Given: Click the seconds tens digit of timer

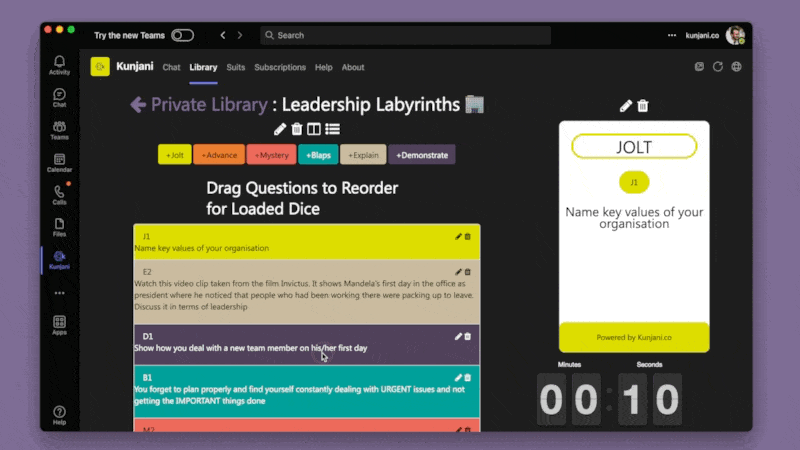Looking at the screenshot, I should [633, 399].
